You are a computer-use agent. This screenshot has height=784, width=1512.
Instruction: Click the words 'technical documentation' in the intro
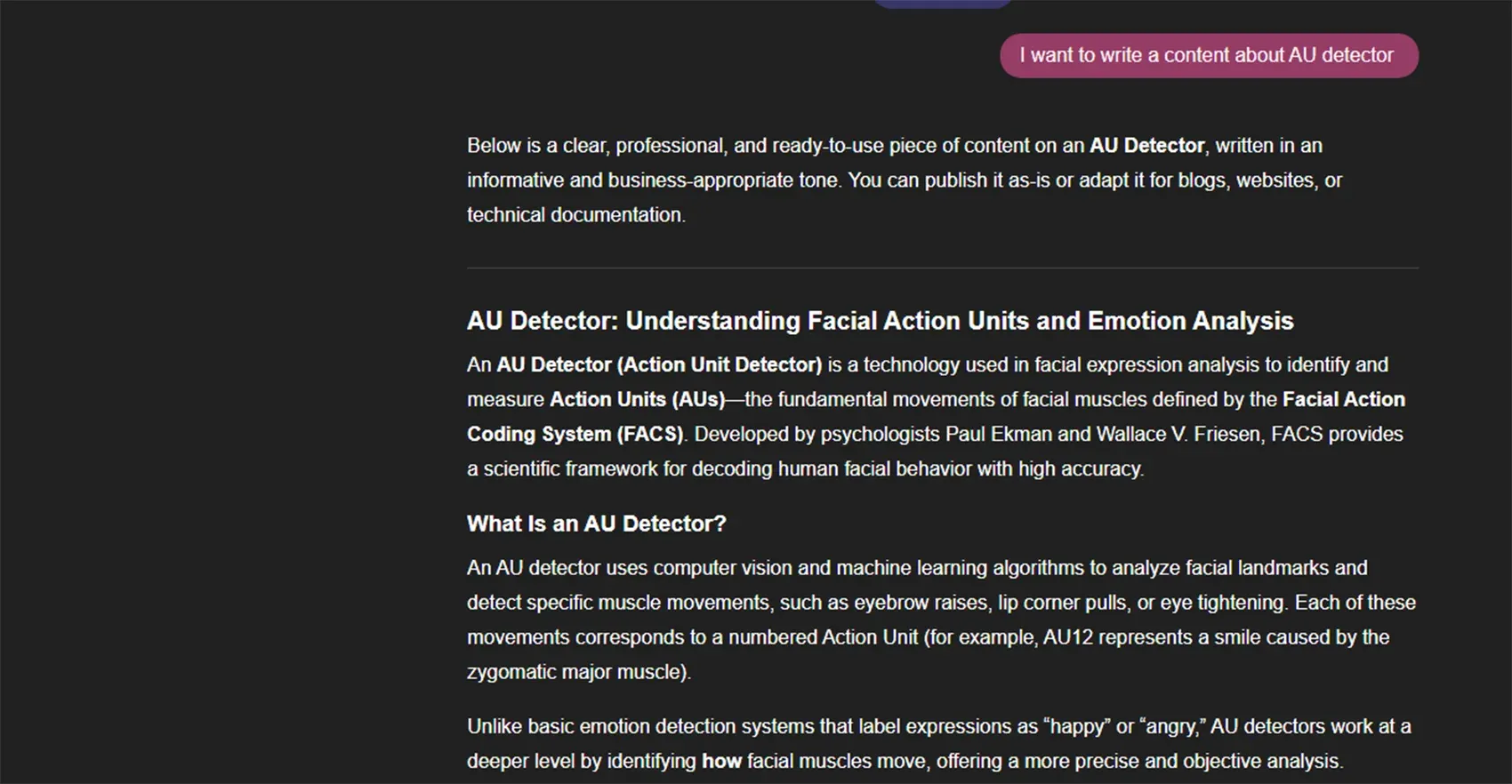click(575, 215)
